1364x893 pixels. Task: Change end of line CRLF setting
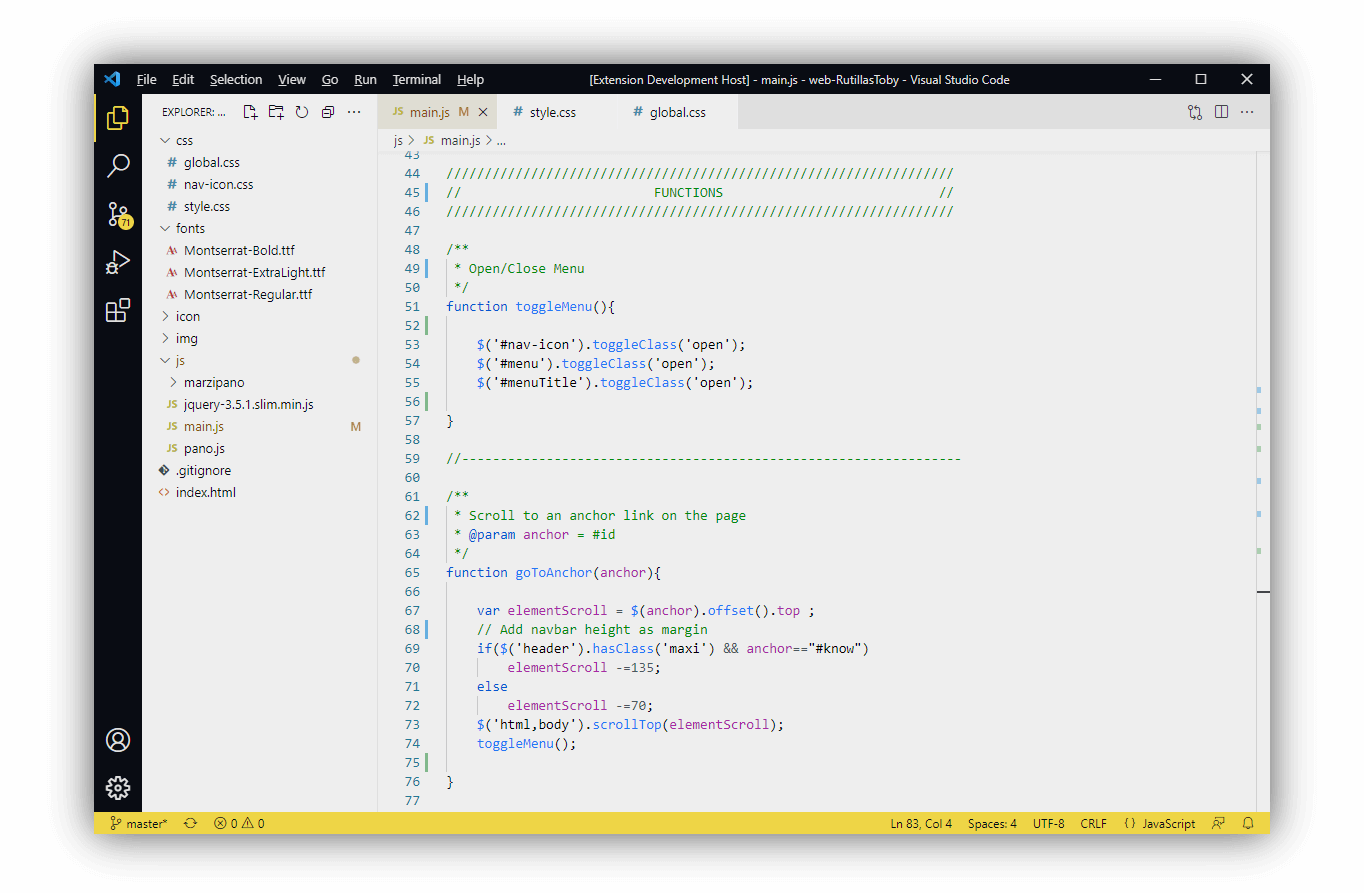point(1093,824)
